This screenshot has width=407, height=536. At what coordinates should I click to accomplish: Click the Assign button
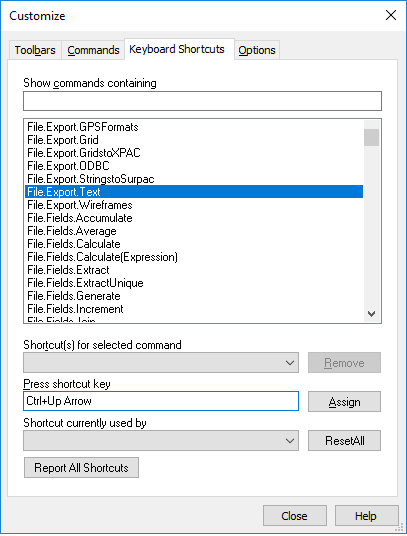tap(344, 402)
